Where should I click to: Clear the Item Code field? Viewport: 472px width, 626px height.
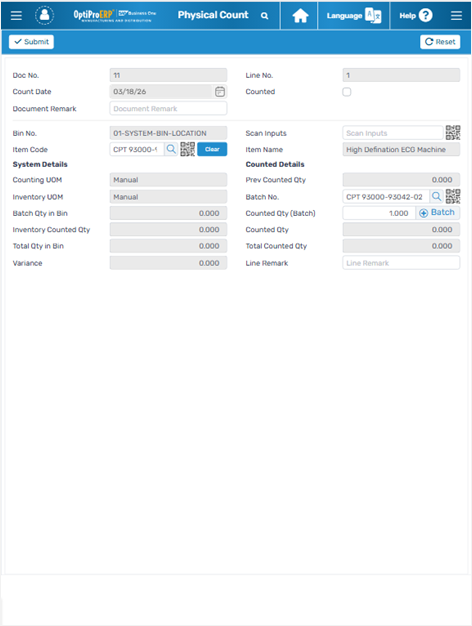coord(212,149)
